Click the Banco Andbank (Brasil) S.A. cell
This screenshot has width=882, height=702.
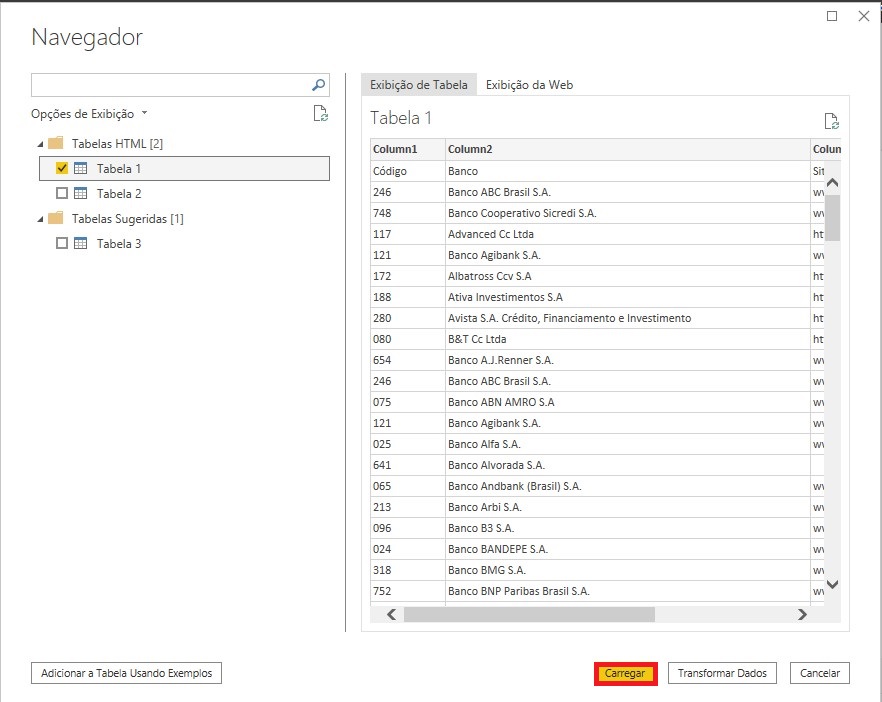click(x=628, y=486)
